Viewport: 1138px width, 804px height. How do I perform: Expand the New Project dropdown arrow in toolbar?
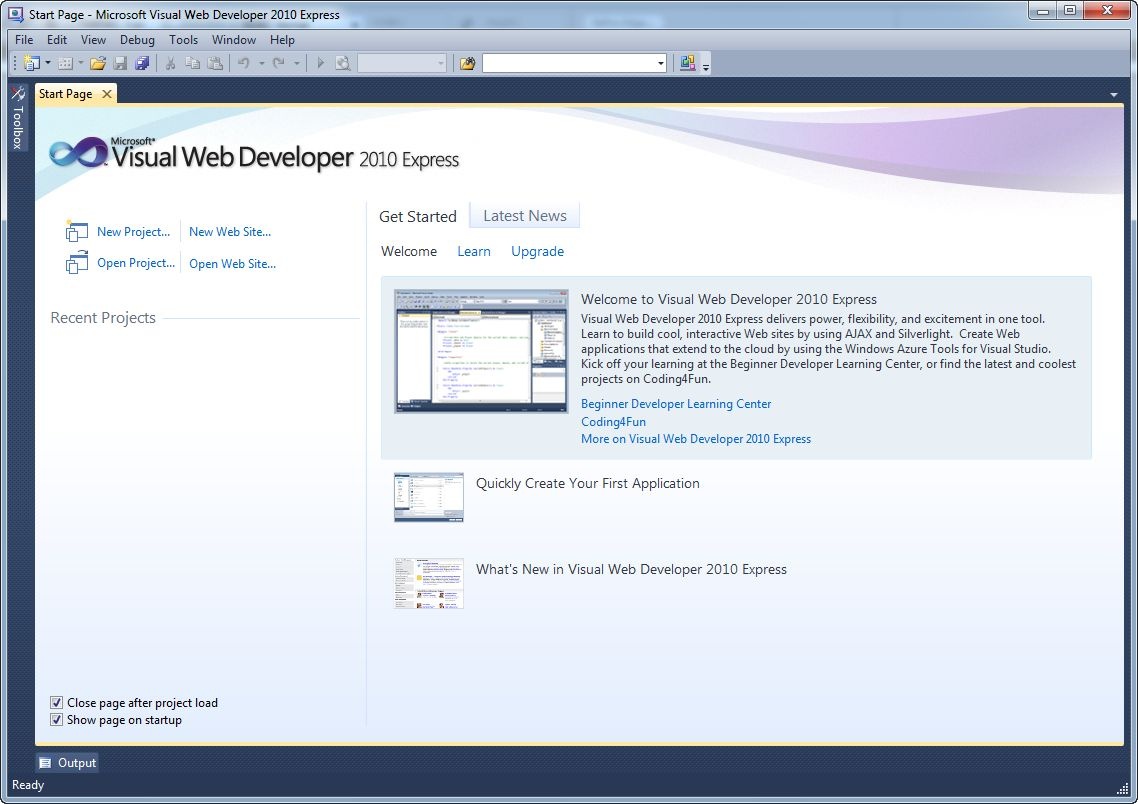(47, 63)
